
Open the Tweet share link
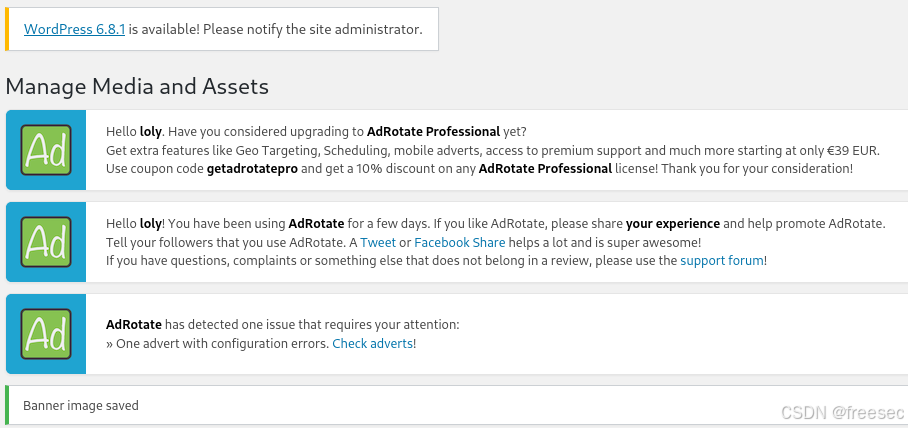377,242
